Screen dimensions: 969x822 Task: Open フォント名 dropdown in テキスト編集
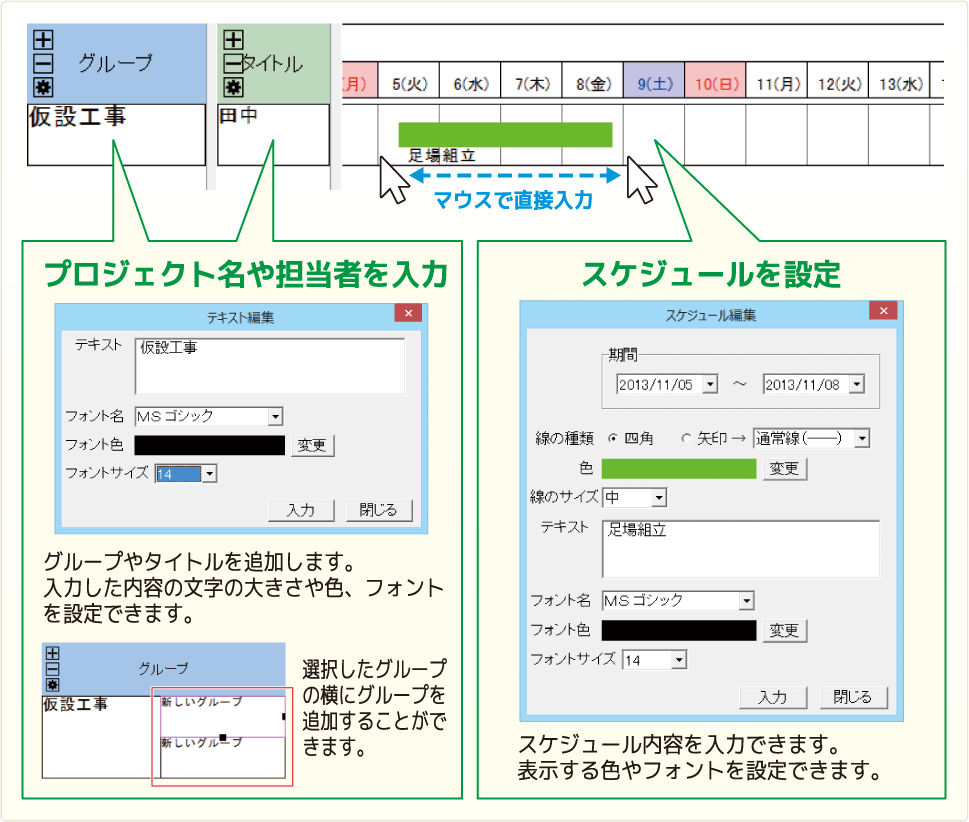276,417
